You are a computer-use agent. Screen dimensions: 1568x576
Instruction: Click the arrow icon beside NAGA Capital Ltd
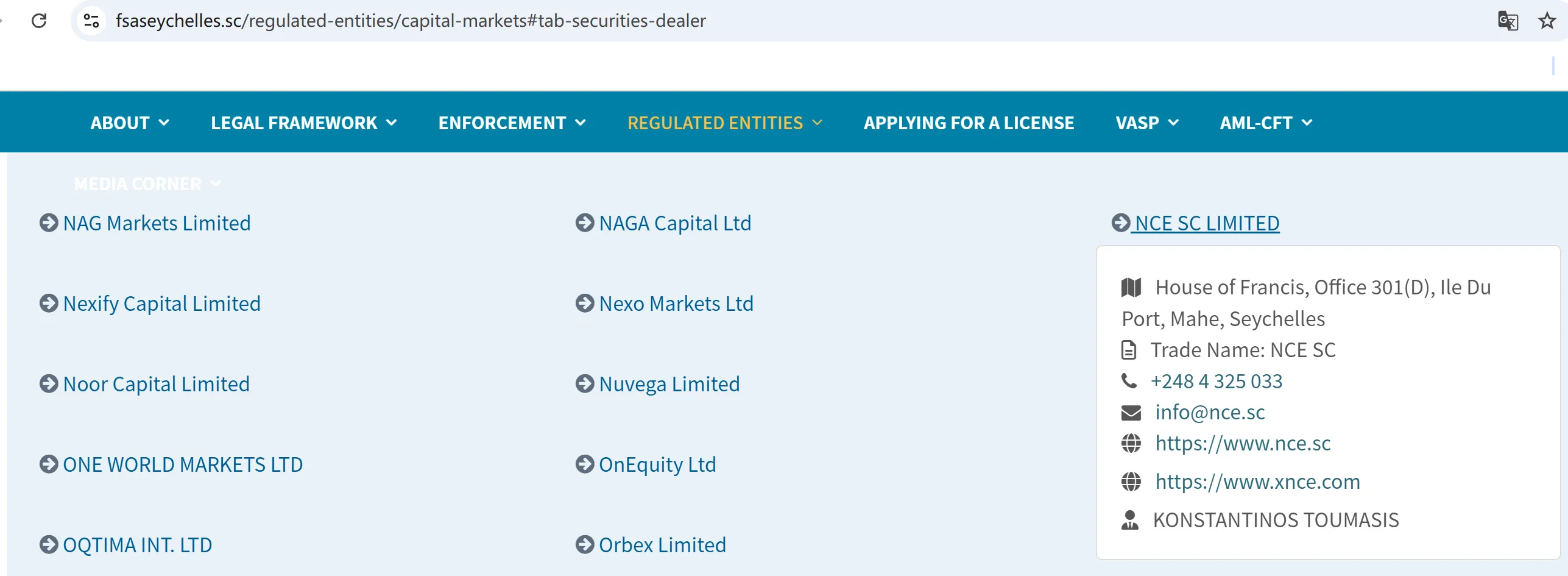(585, 223)
